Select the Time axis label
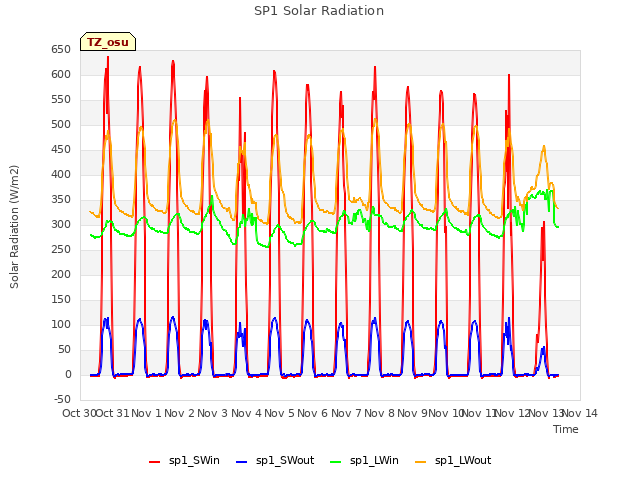 coord(566,429)
